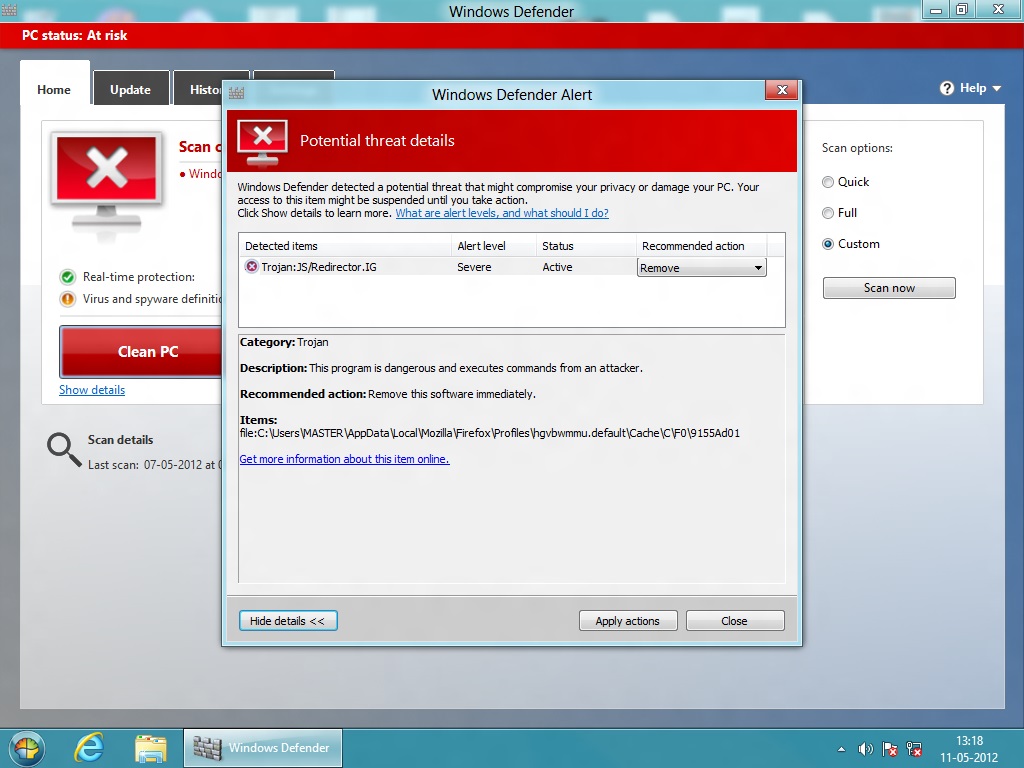The height and width of the screenshot is (768, 1024).
Task: Click the Close button in alert dialog
Action: (x=735, y=621)
